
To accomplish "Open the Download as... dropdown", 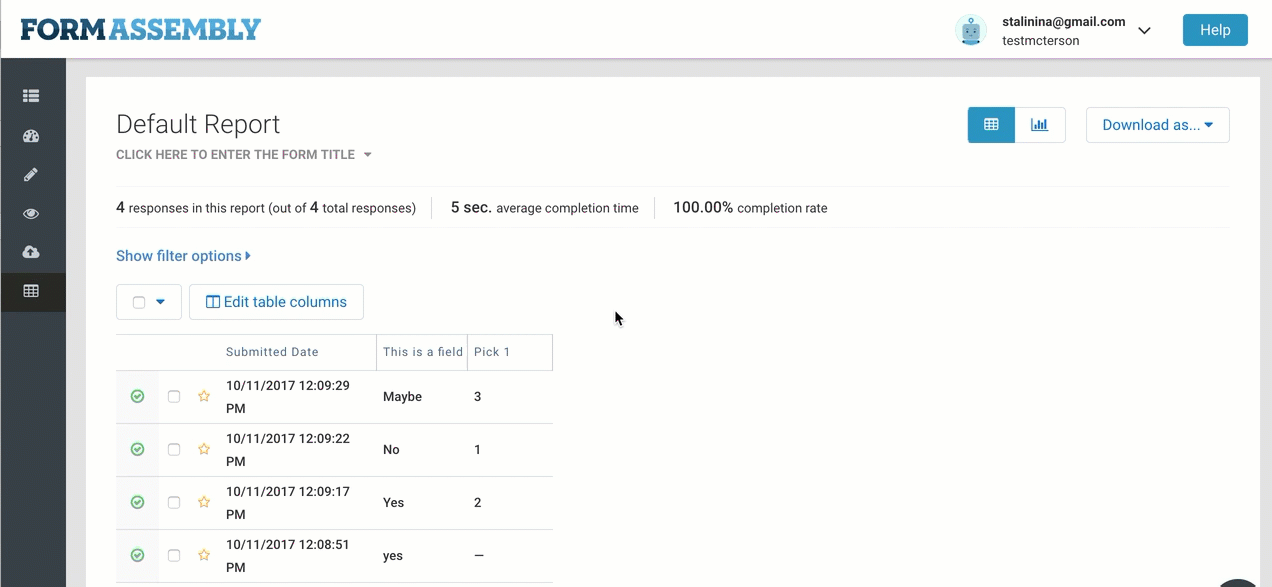I will coord(1158,125).
